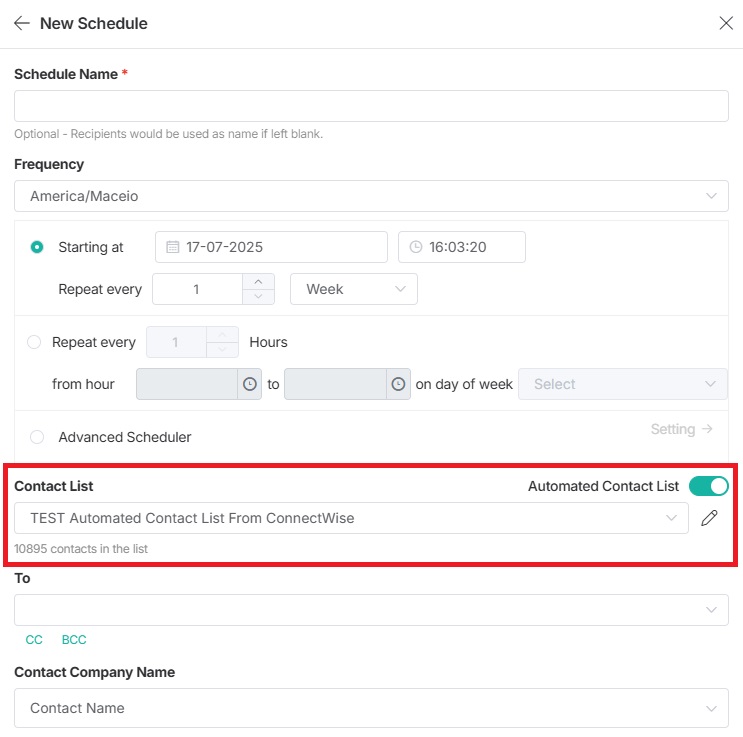Click the Schedule Name input field
The height and width of the screenshot is (737, 743).
point(371,106)
